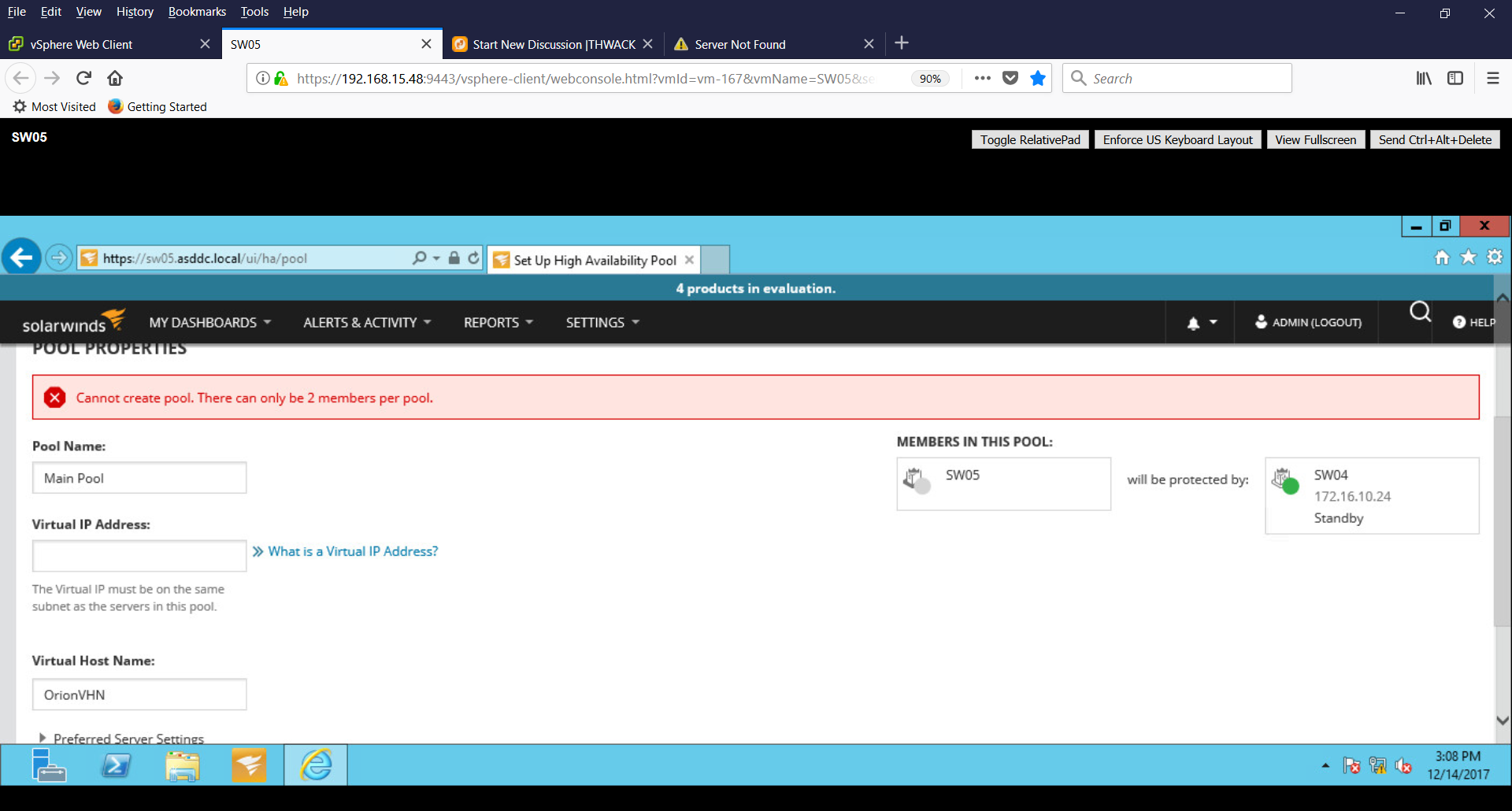Open Internet Explorer tools gear
Viewport: 1512px width, 811px height.
click(1495, 257)
